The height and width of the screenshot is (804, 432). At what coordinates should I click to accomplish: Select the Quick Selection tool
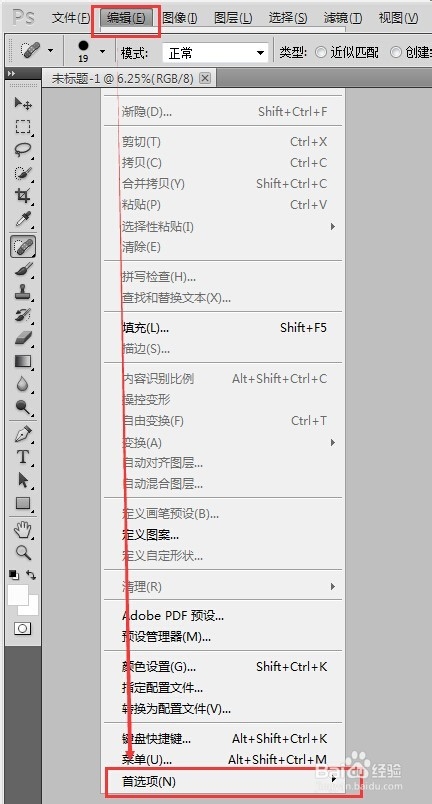pyautogui.click(x=23, y=173)
